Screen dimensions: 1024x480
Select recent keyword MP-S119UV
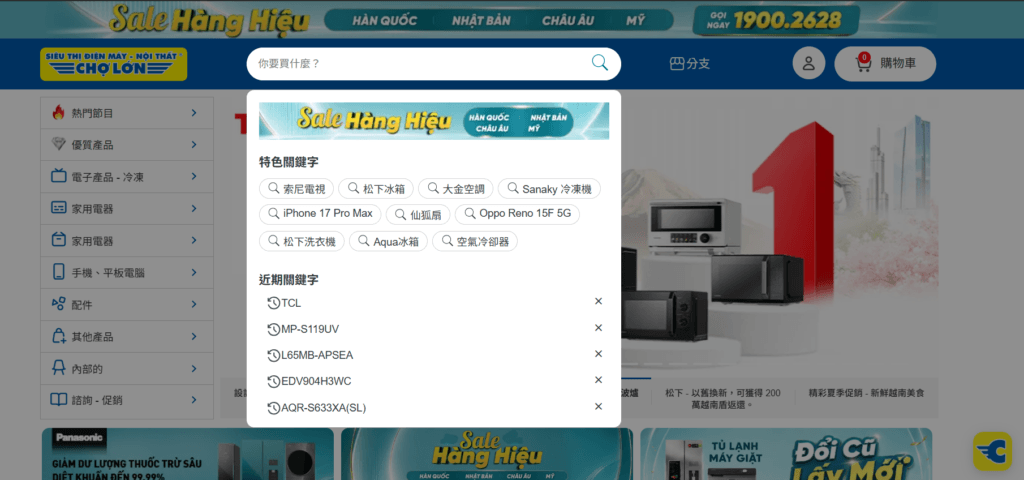(x=310, y=329)
